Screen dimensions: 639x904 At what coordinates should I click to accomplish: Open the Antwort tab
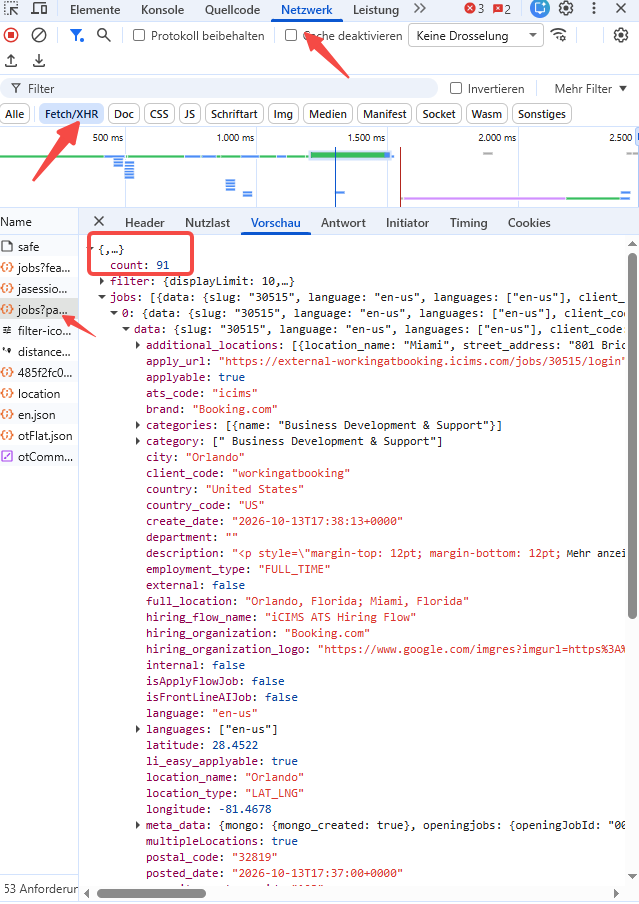pos(343,223)
